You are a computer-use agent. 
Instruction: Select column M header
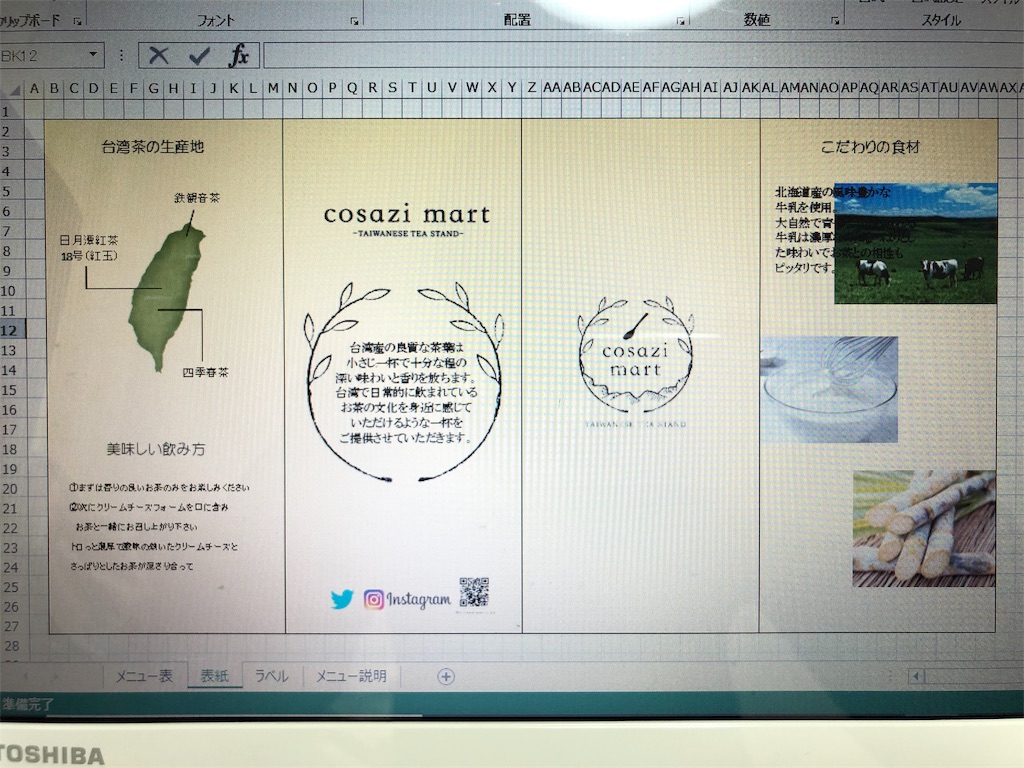coord(273,88)
